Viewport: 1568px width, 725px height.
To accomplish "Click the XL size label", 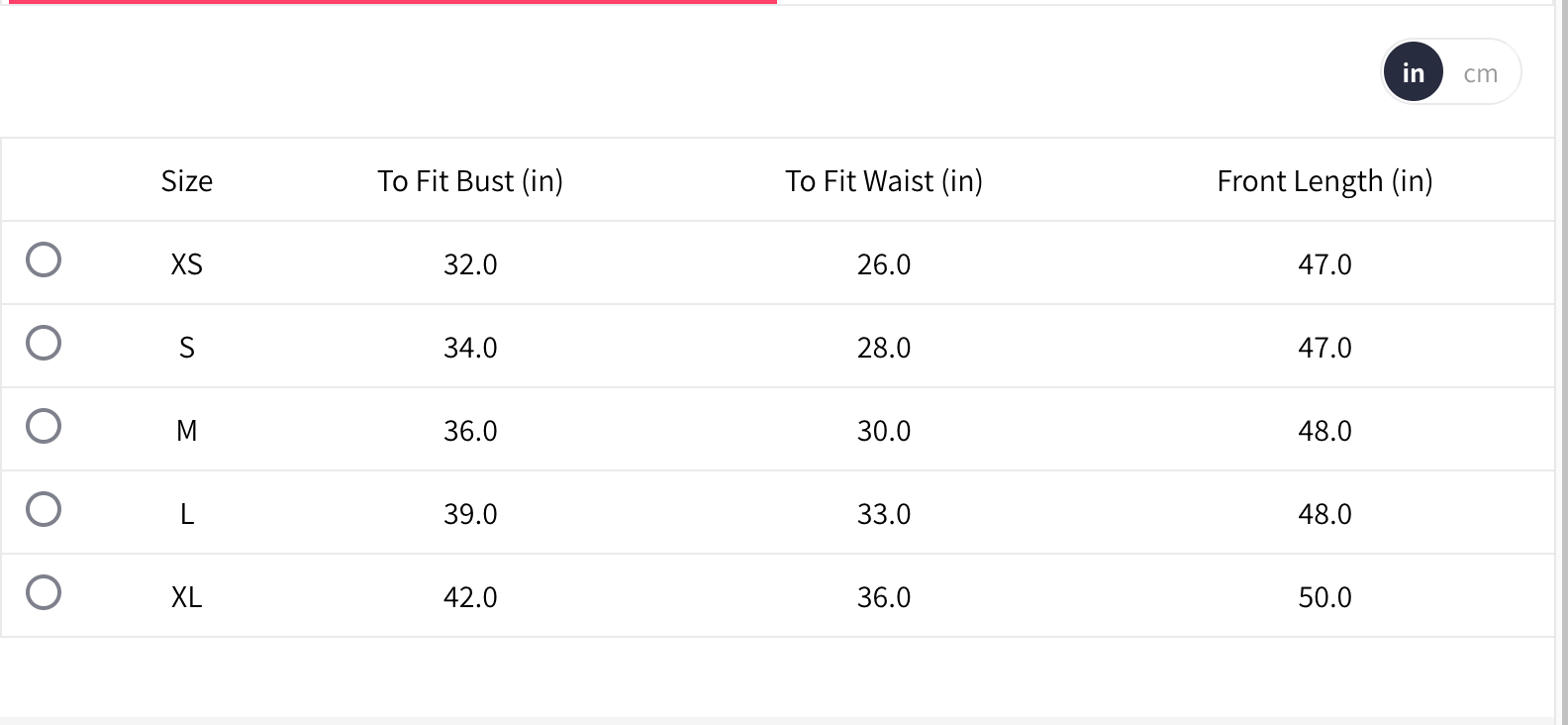I will pyautogui.click(x=187, y=597).
